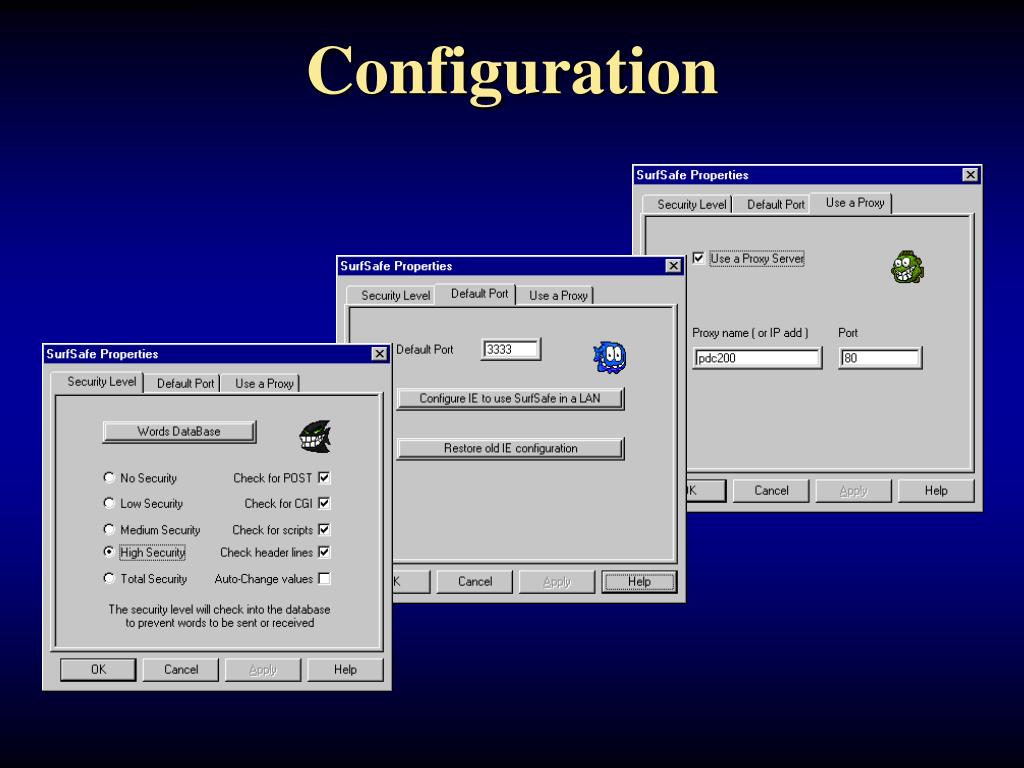Open the Security Level tab in front window

(x=97, y=381)
